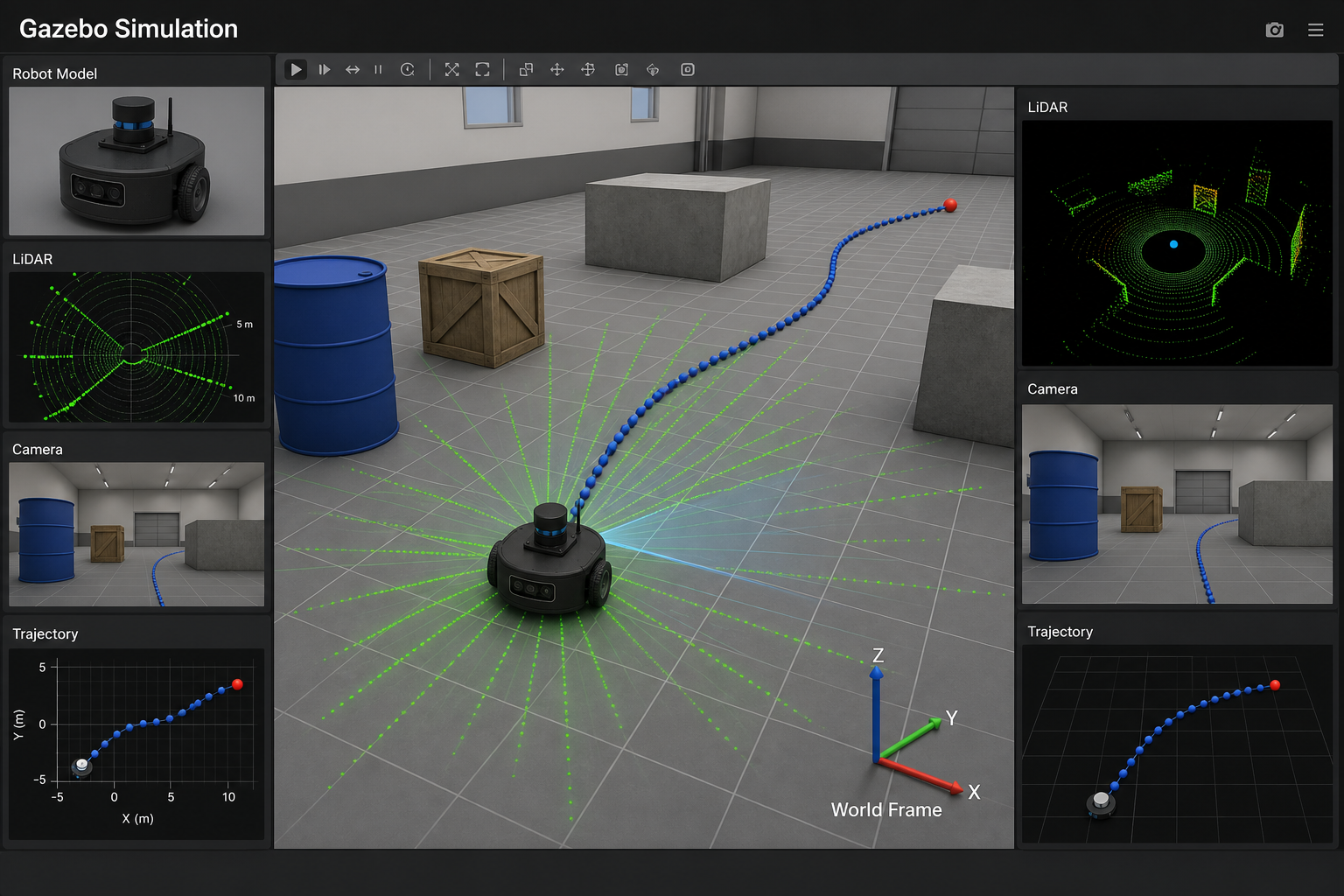Image resolution: width=1344 pixels, height=896 pixels.
Task: Step the simulation forward one frame
Action: 325,69
